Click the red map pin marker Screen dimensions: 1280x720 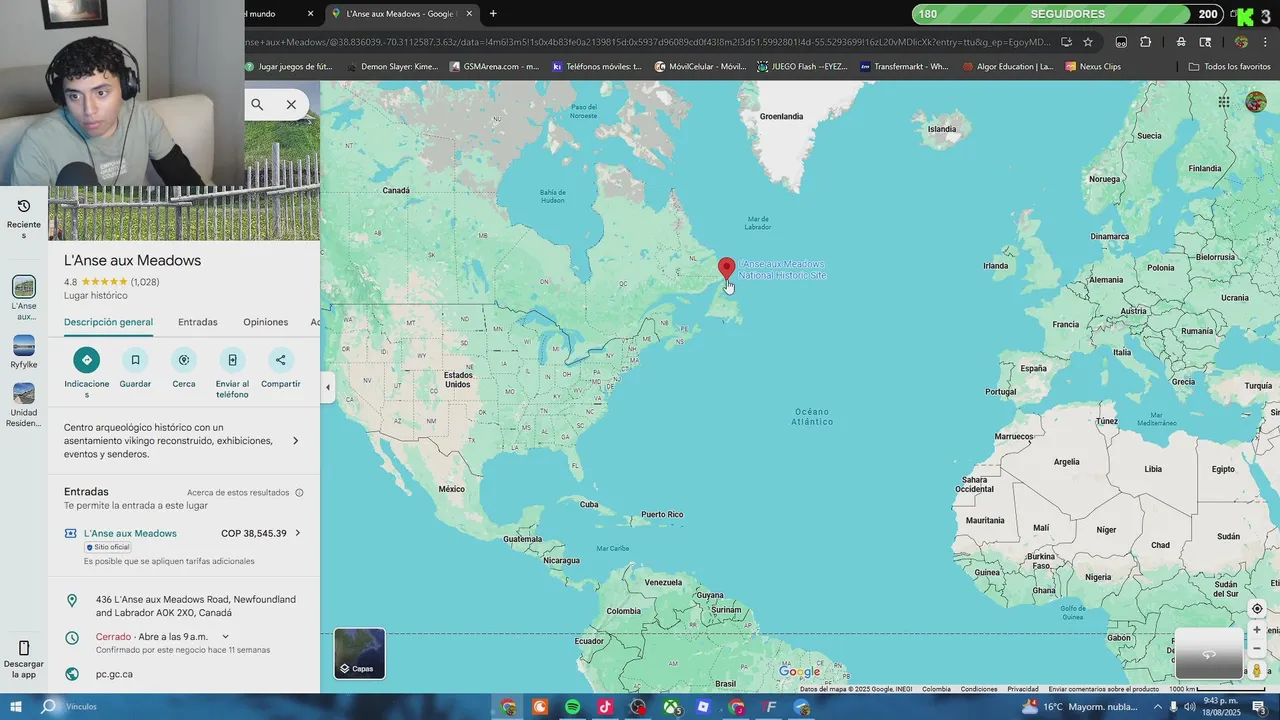point(727,269)
